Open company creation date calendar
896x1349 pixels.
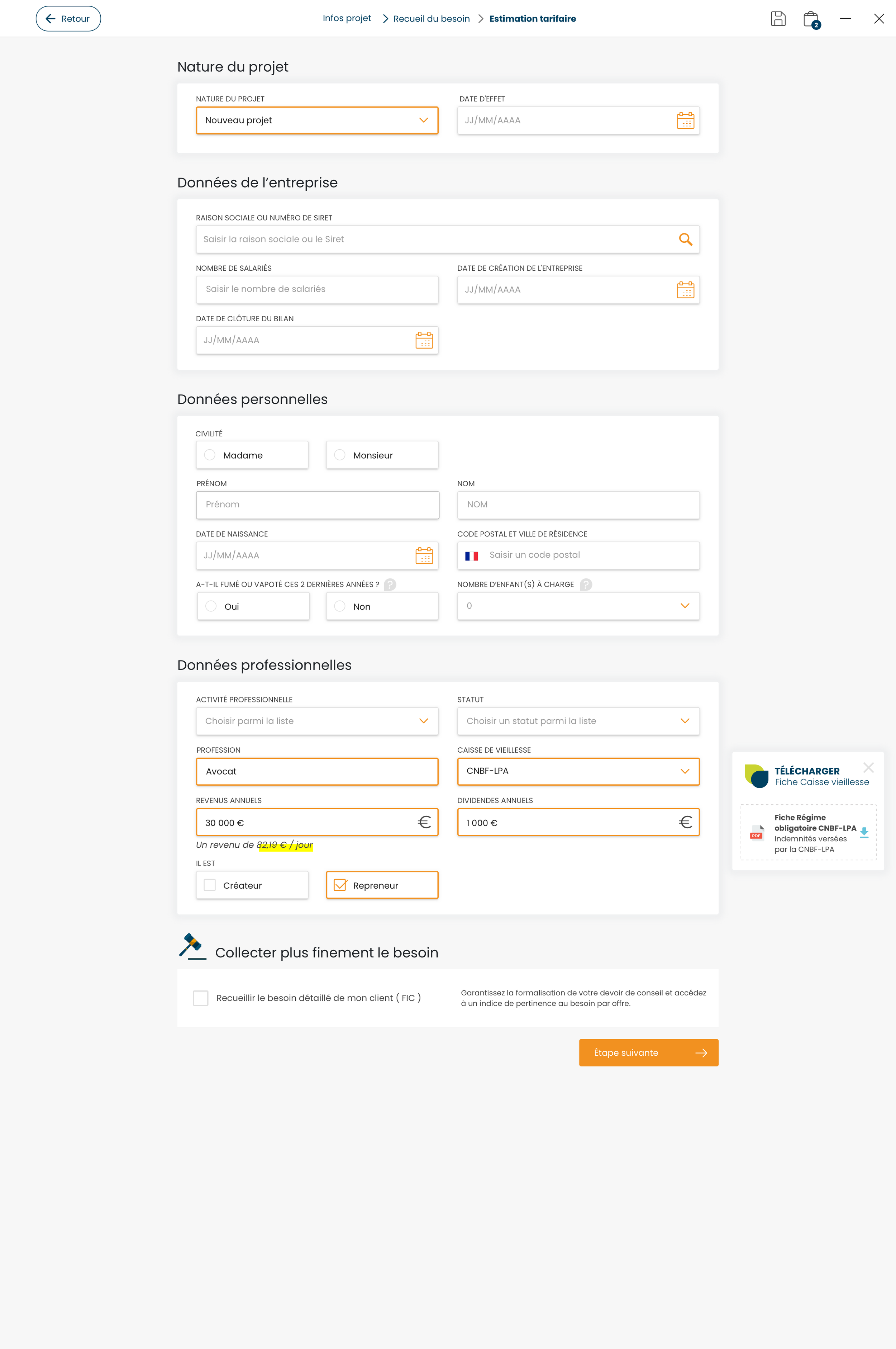[685, 290]
